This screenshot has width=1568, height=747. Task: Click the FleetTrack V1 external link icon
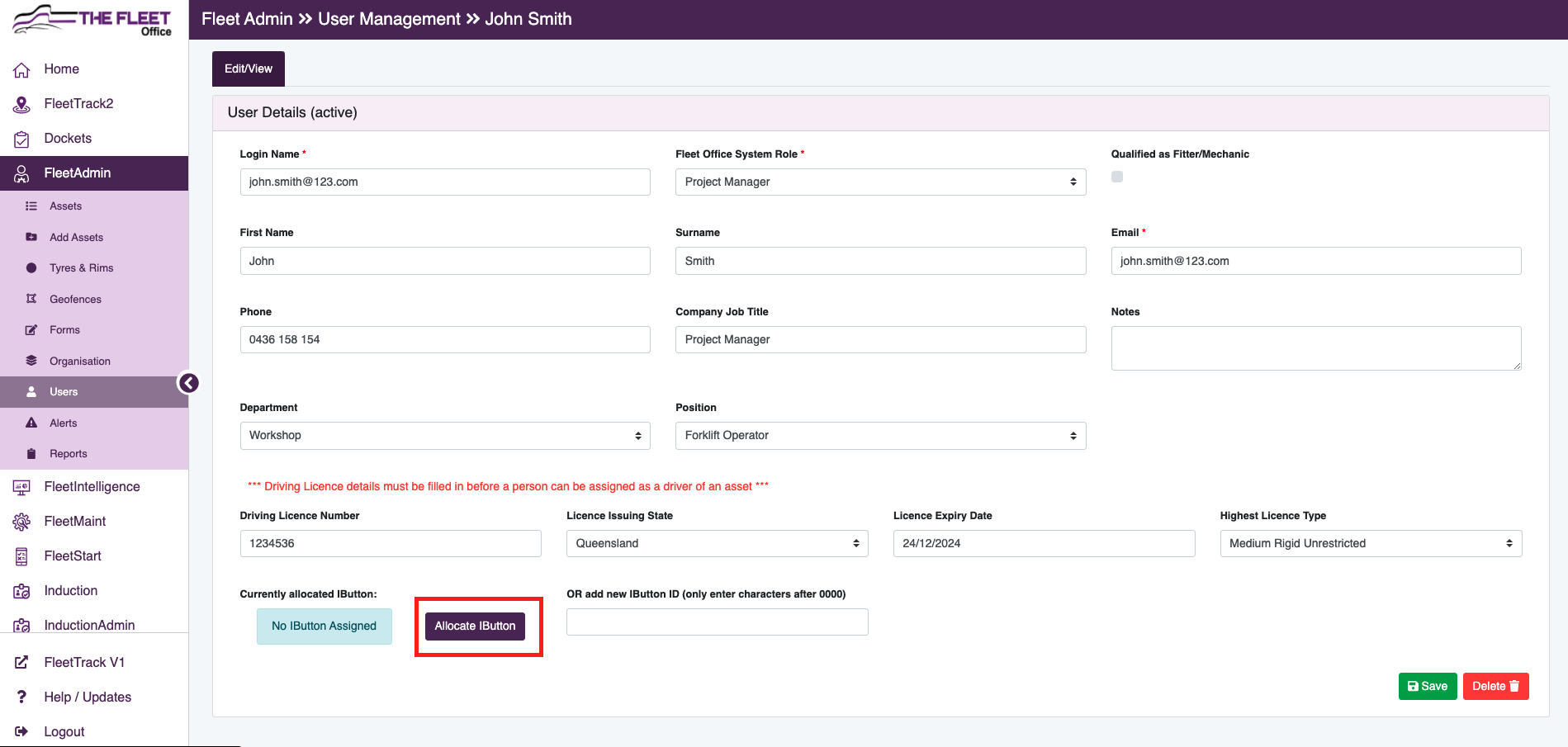tap(21, 662)
